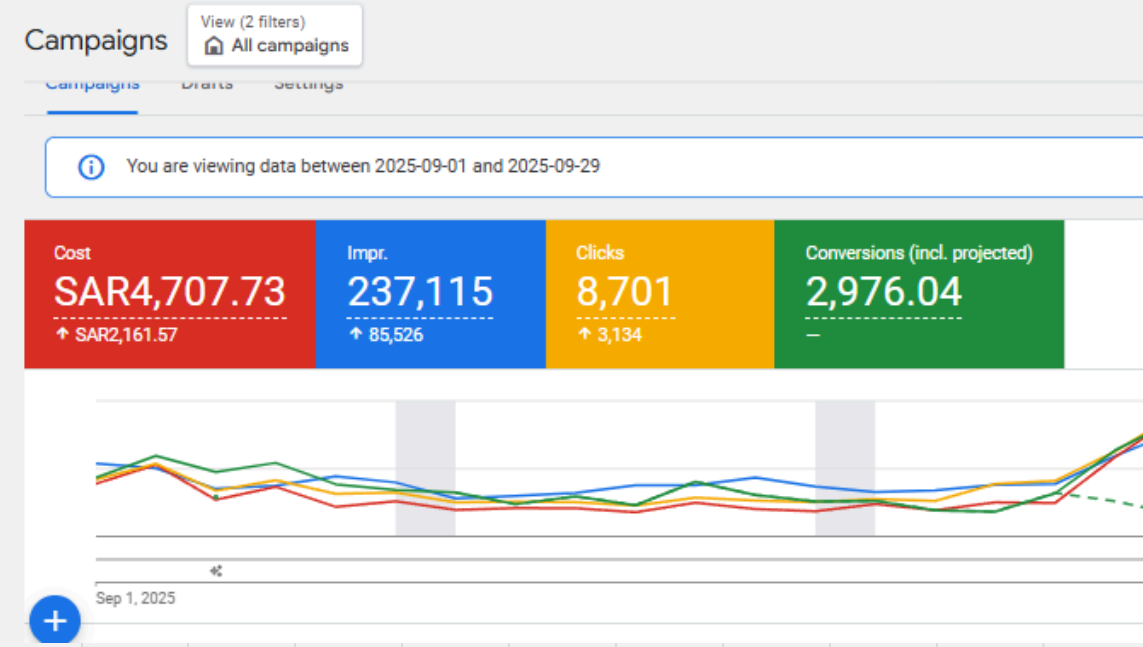This screenshot has width=1143, height=647.
Task: Expand the empty metric slot after Conversions
Action: 1103,294
